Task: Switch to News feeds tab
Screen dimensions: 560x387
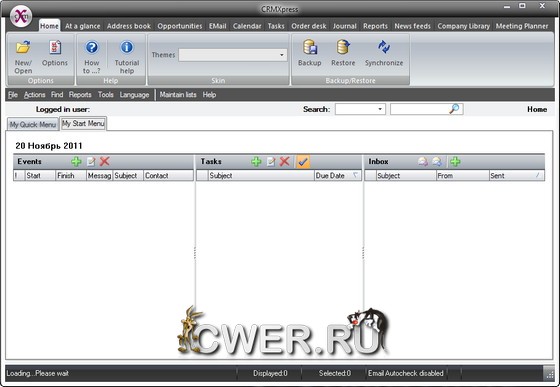Action: click(412, 26)
